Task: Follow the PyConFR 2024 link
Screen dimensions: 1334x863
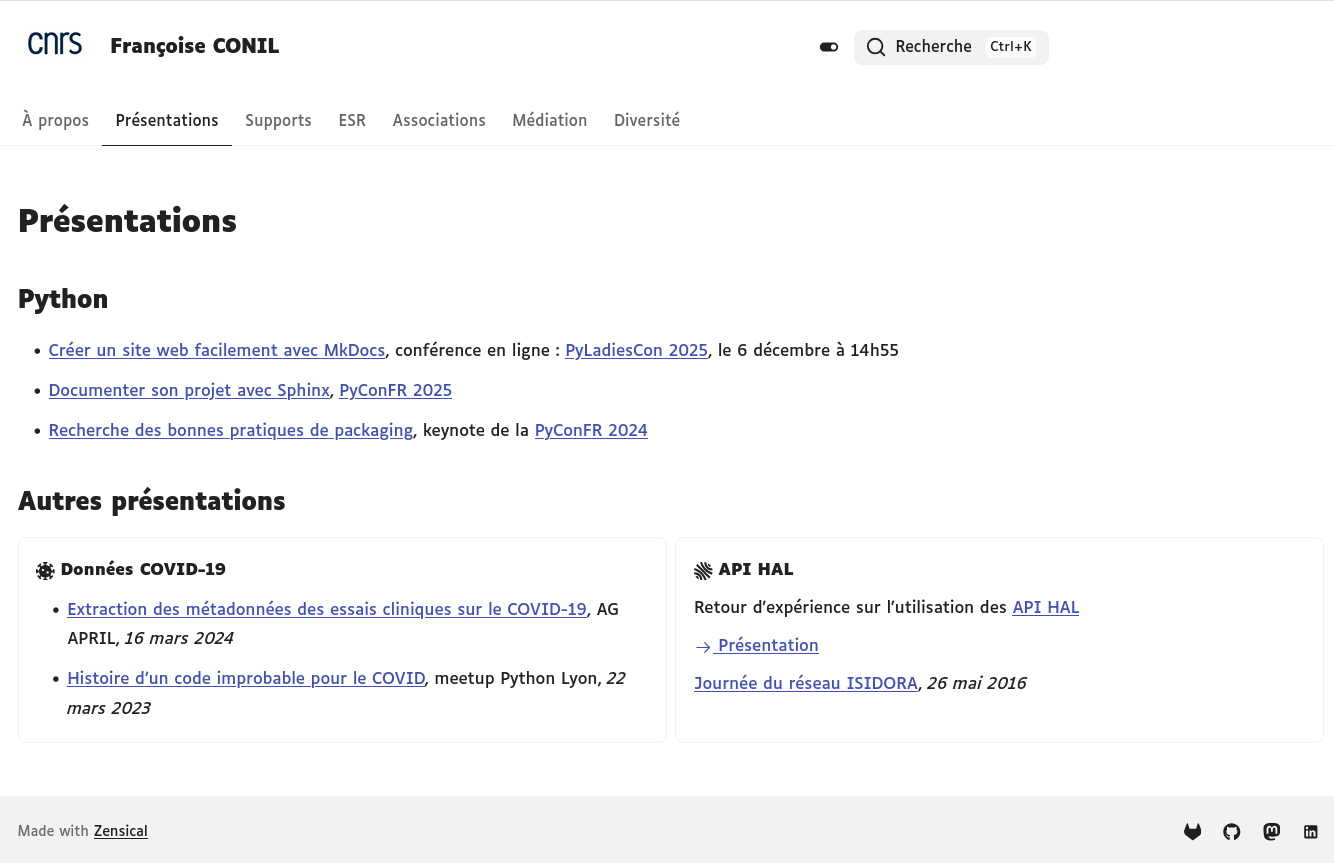Action: coord(591,430)
